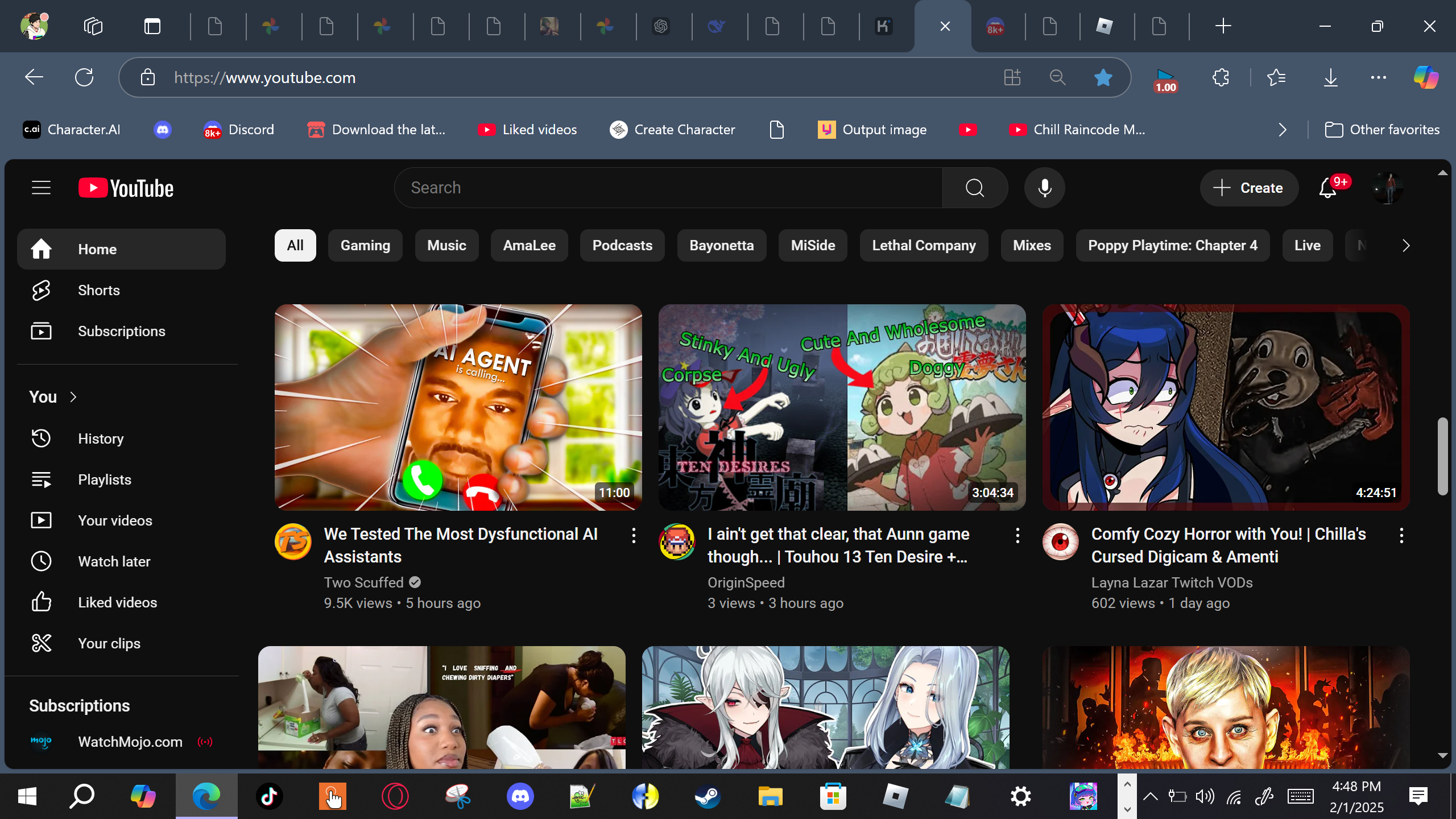Image resolution: width=1456 pixels, height=819 pixels.
Task: Open the hamburger guide menu
Action: 41,188
